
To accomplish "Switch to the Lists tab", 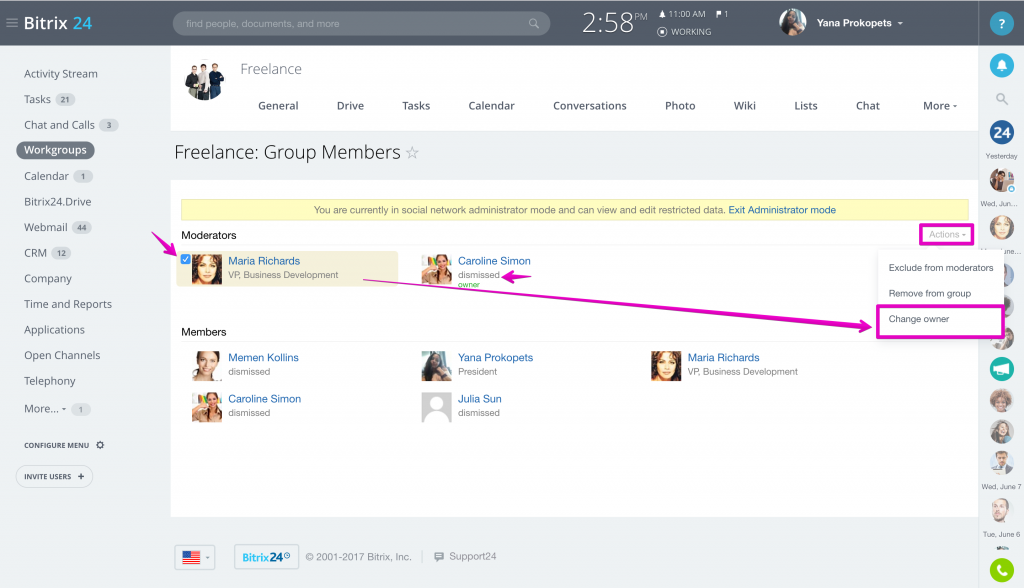I will (x=806, y=106).
